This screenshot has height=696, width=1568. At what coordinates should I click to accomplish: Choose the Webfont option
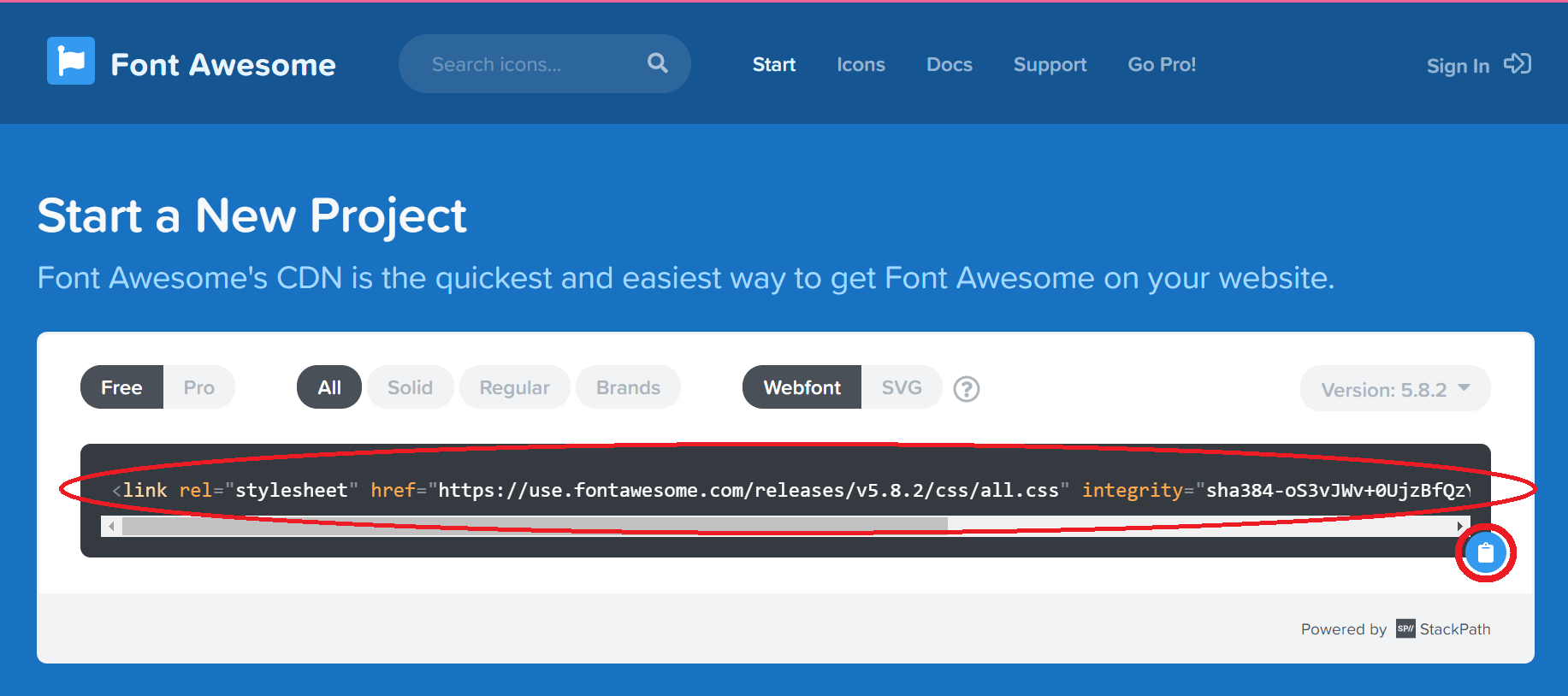pos(802,387)
